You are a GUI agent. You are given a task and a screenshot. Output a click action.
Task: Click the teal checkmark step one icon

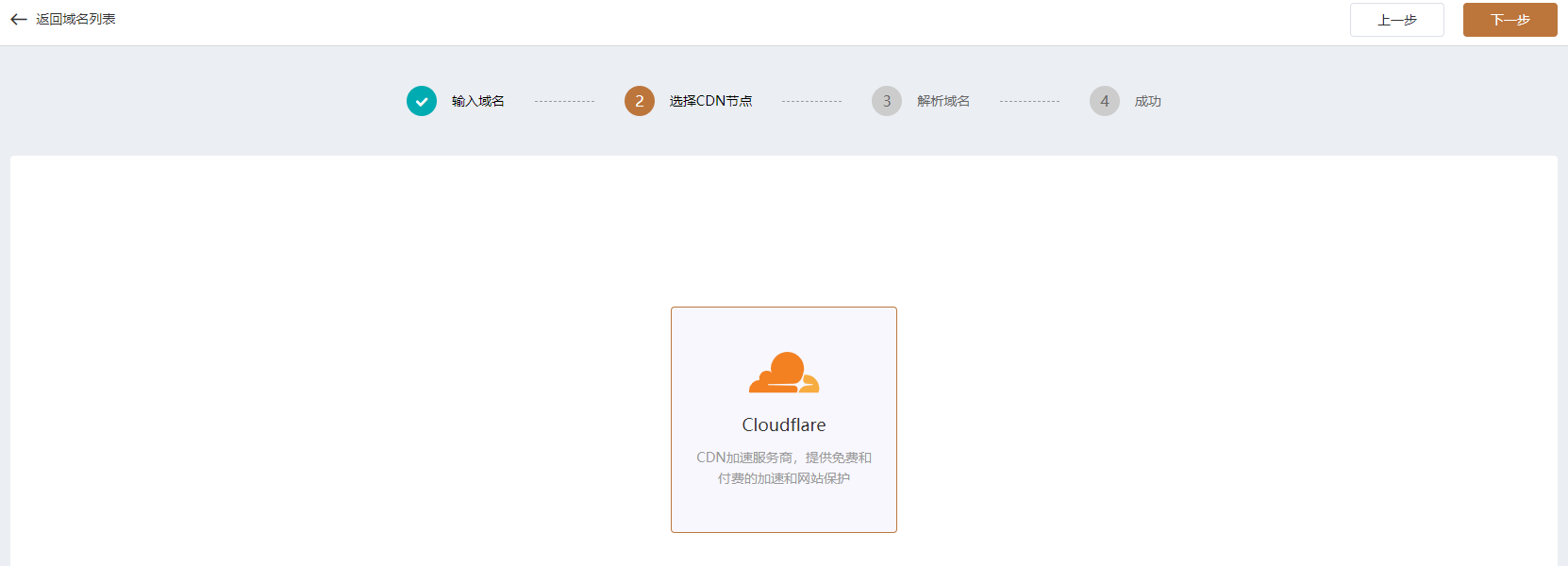pos(422,101)
